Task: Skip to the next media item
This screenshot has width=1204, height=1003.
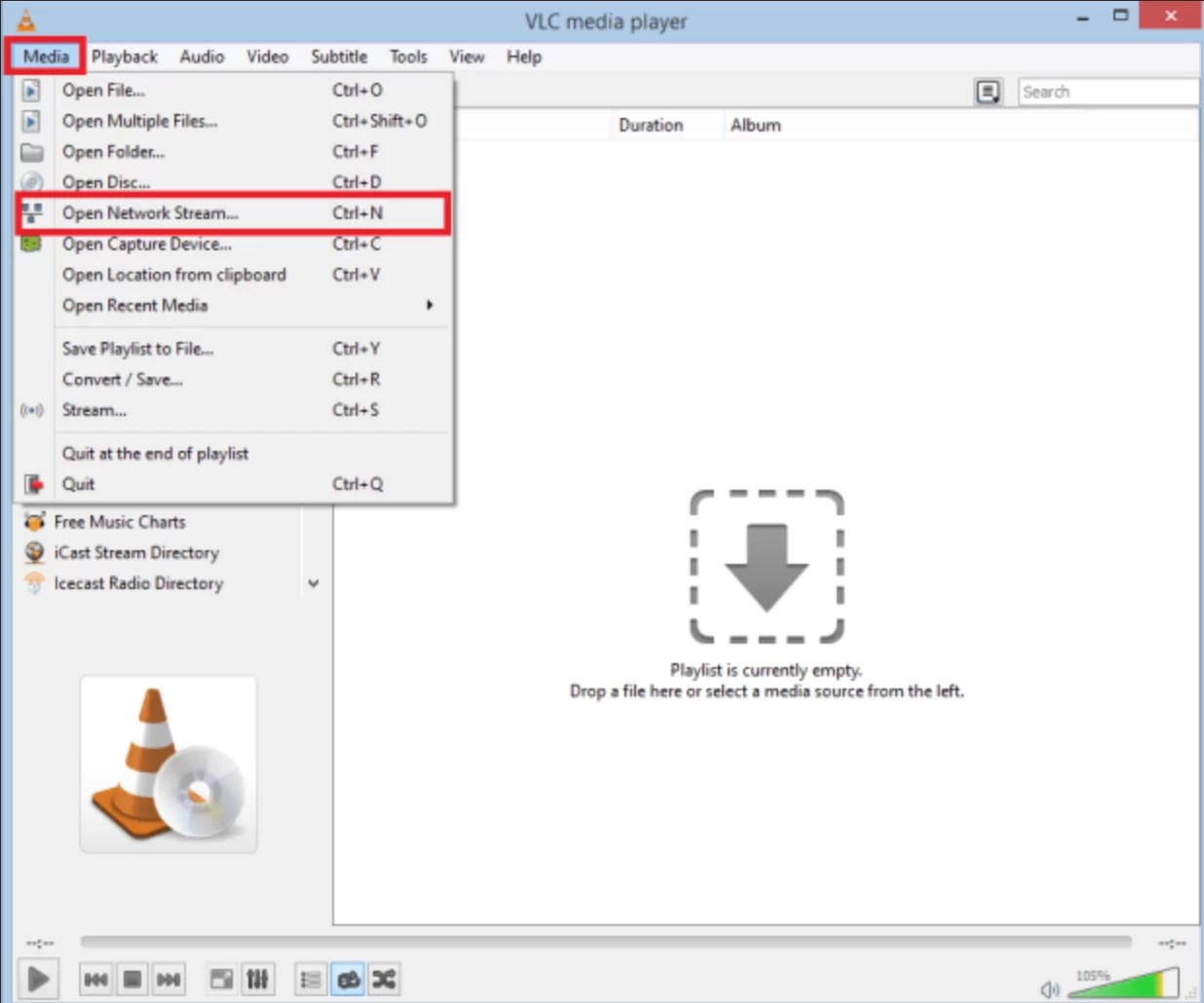Action: [168, 979]
